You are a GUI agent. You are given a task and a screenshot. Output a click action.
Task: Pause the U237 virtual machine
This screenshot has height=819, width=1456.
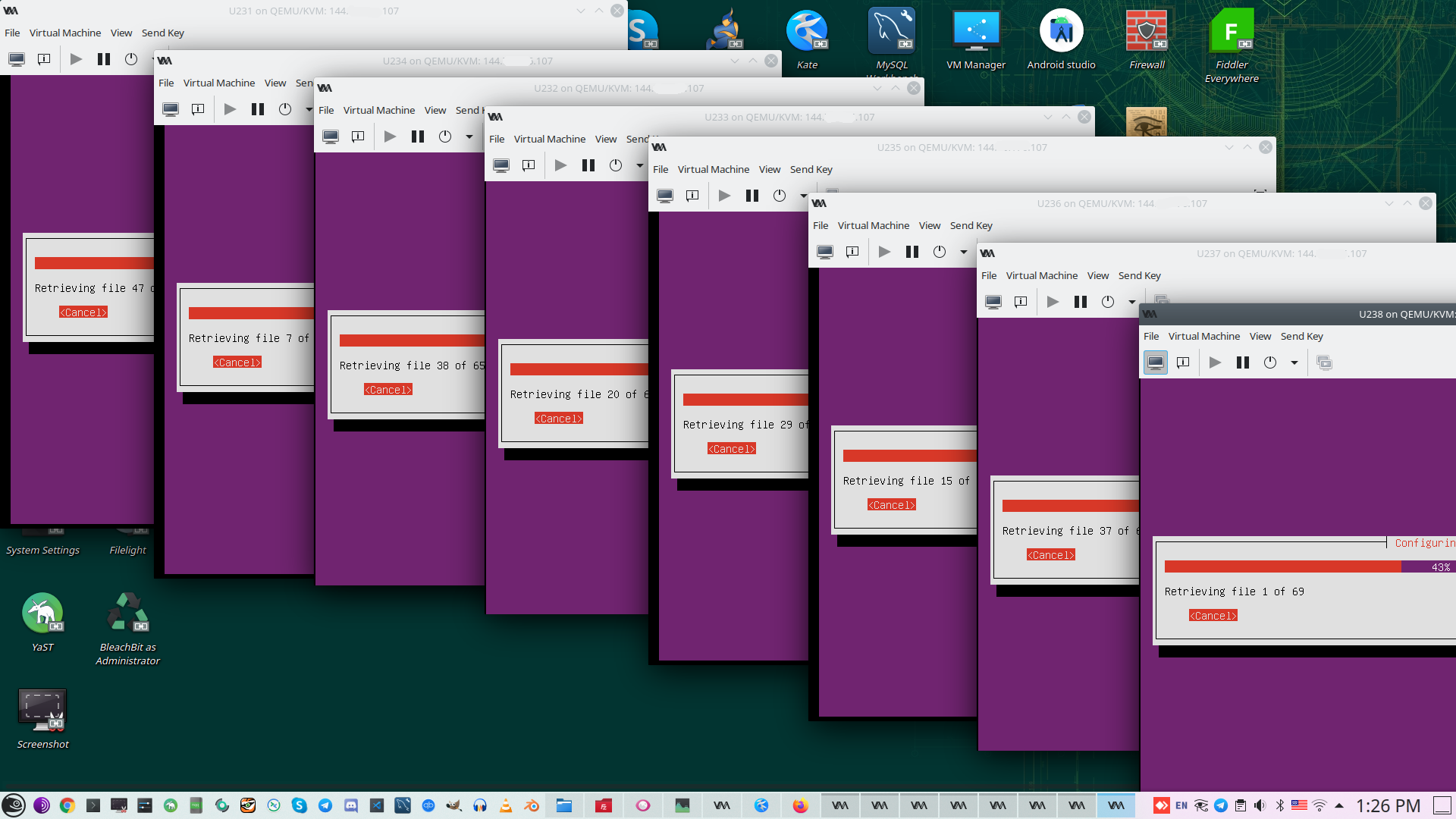[1080, 302]
